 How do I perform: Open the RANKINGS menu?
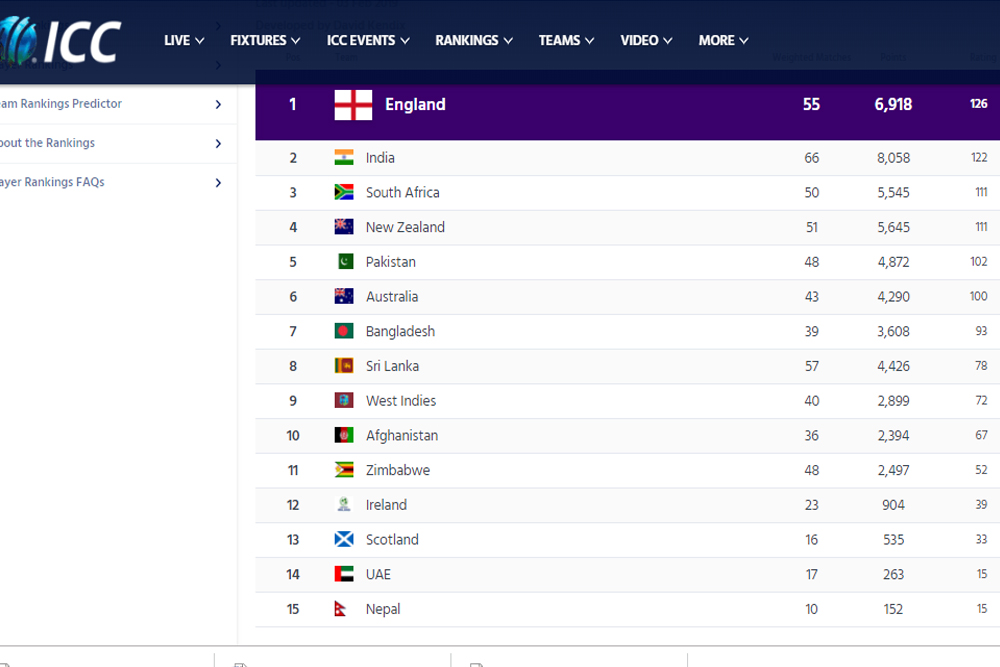point(474,40)
